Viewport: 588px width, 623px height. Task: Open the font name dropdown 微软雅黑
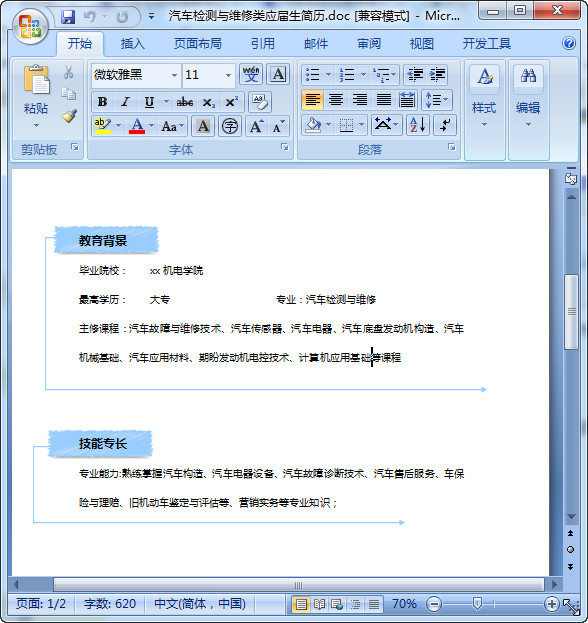(174, 75)
